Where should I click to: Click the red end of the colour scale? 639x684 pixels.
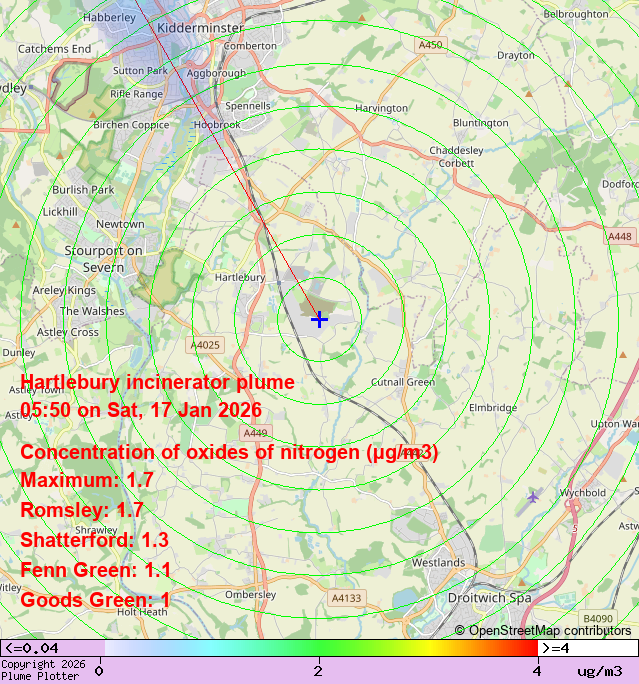click(530, 648)
